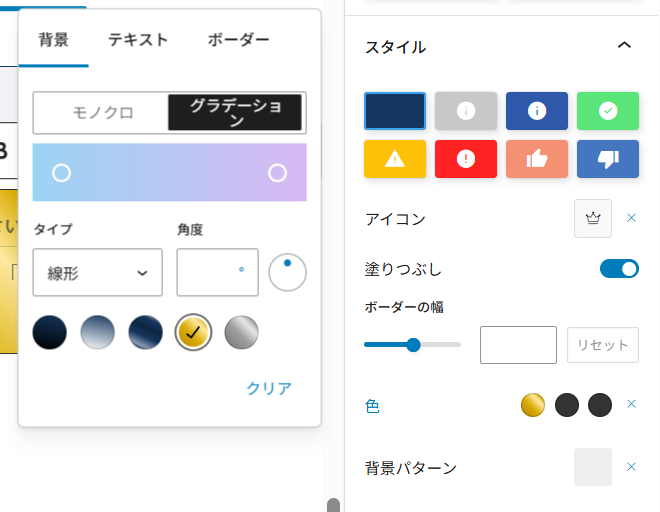Open the テキスト tab
Screen dimensions: 660x512
[x=138, y=41]
